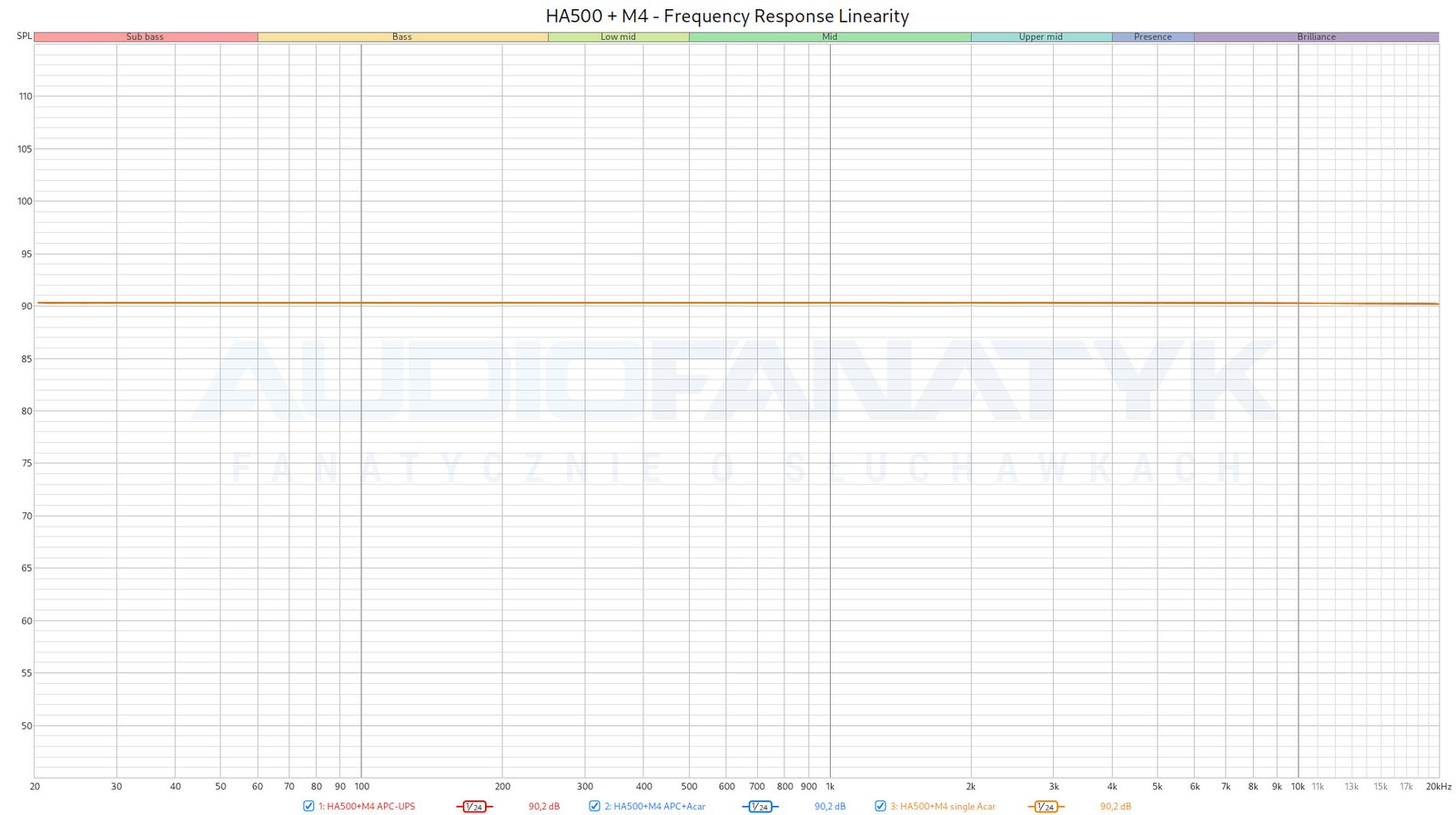The width and height of the screenshot is (1456, 815).
Task: Select the Bass frequency band bar
Action: pos(402,37)
